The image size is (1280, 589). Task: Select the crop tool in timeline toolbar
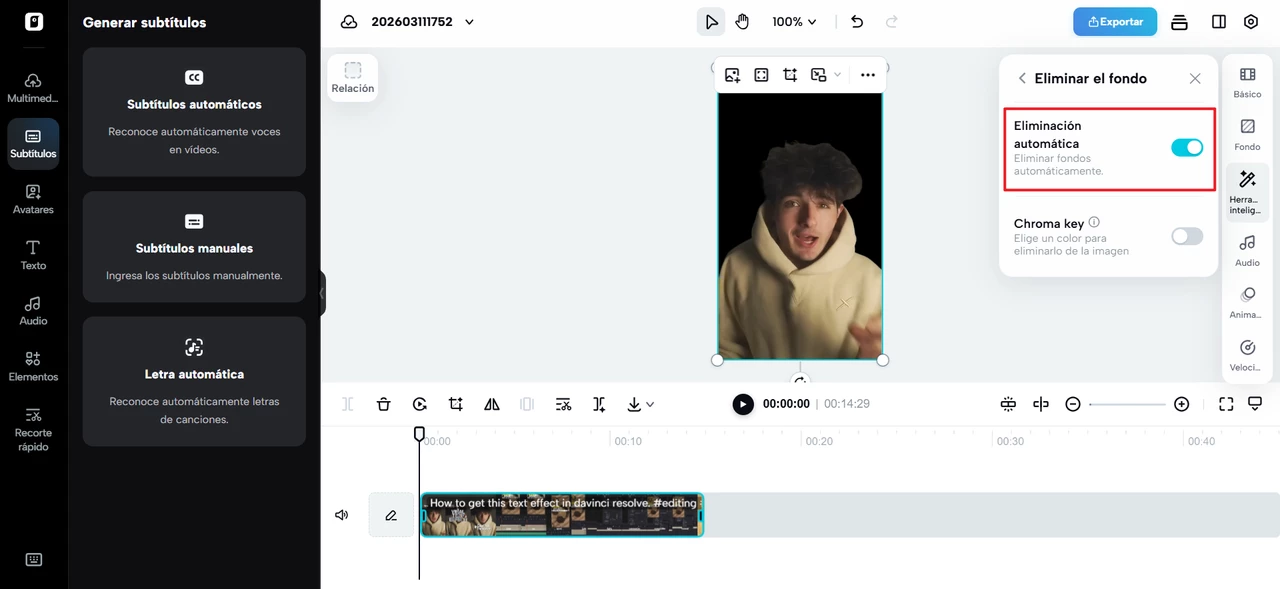pos(456,404)
